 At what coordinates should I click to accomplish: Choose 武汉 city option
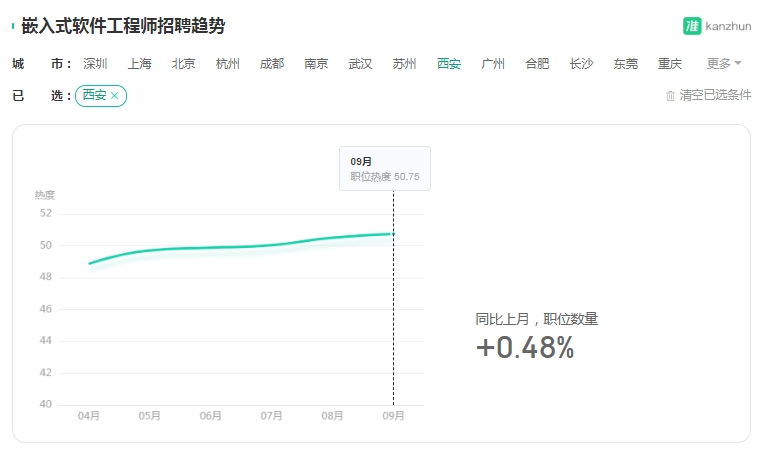point(360,64)
